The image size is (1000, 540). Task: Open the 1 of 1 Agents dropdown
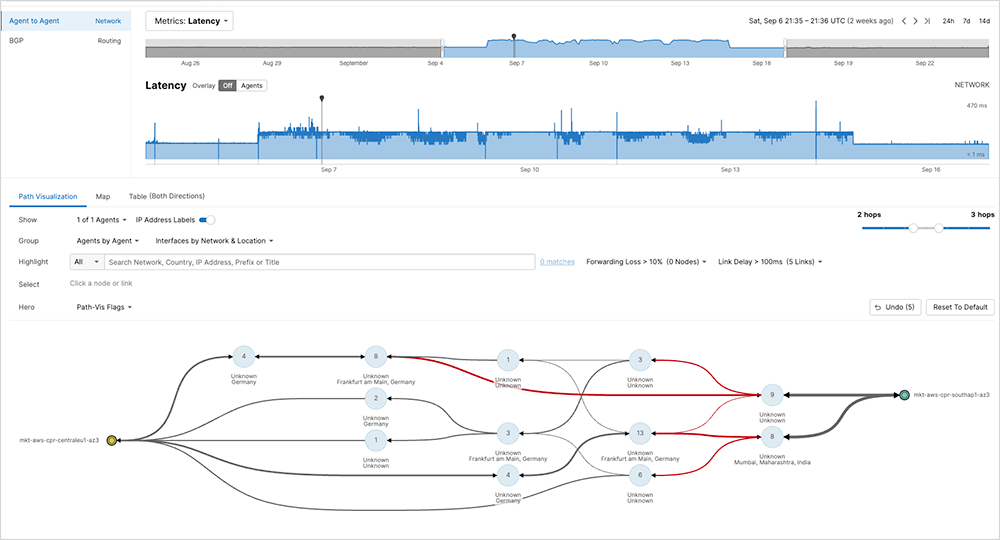pyautogui.click(x=101, y=220)
